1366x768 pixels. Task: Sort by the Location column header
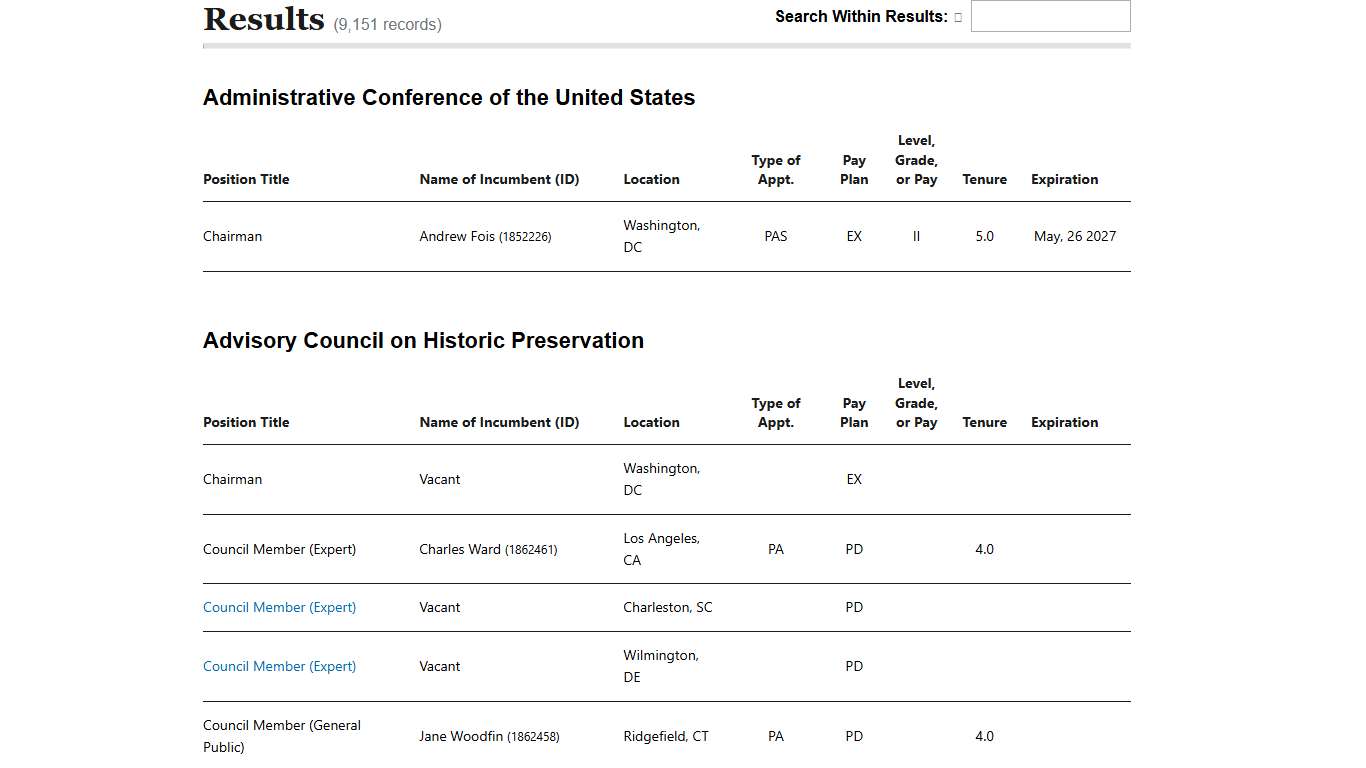click(651, 179)
